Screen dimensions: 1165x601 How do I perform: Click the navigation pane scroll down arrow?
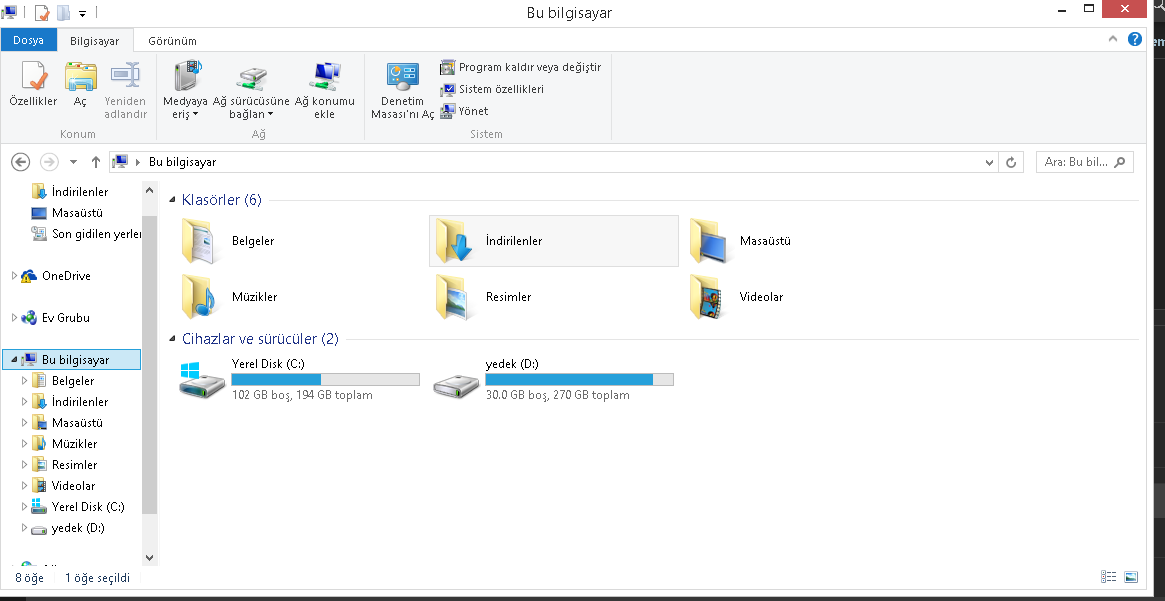pos(149,557)
